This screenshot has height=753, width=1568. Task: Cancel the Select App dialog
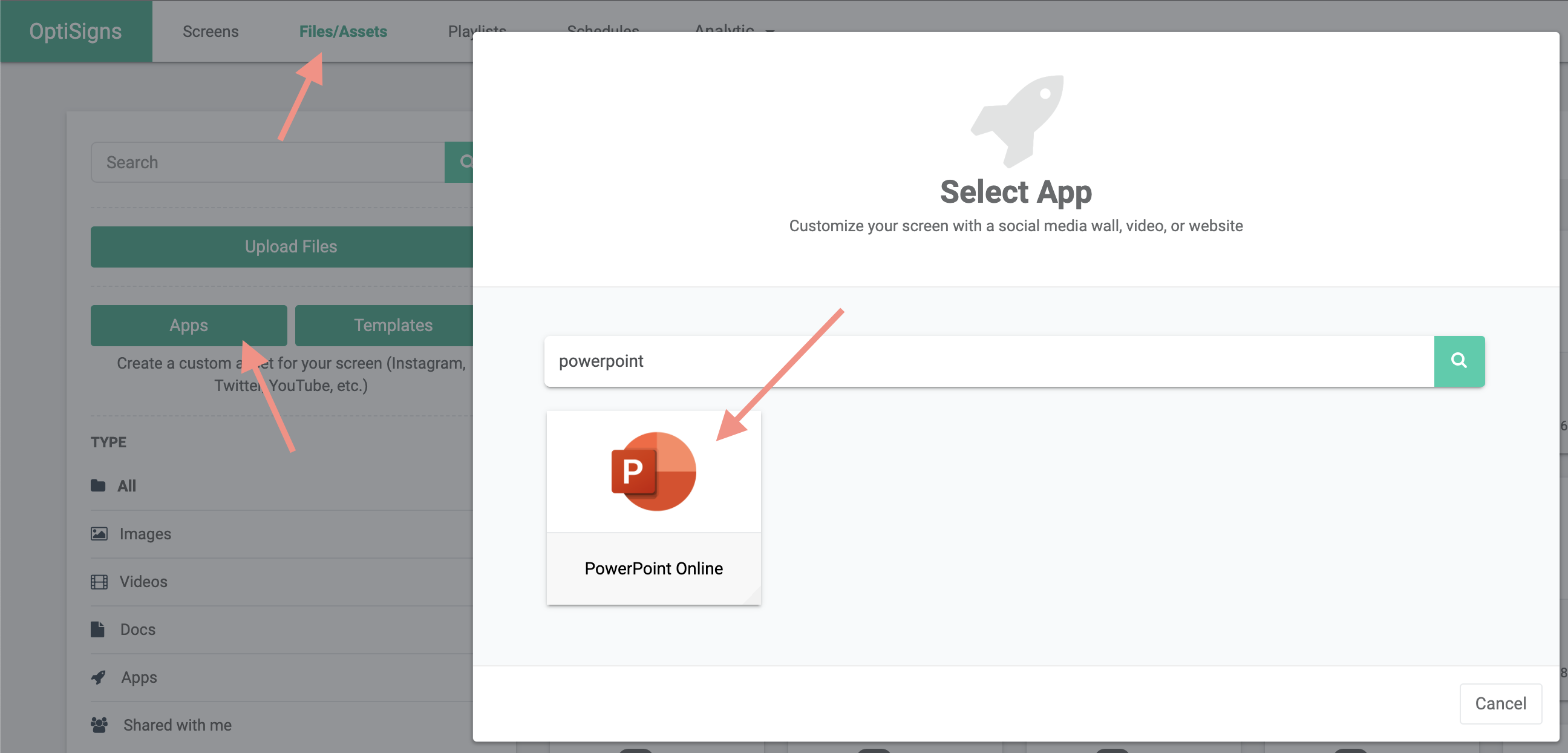pyautogui.click(x=1500, y=703)
